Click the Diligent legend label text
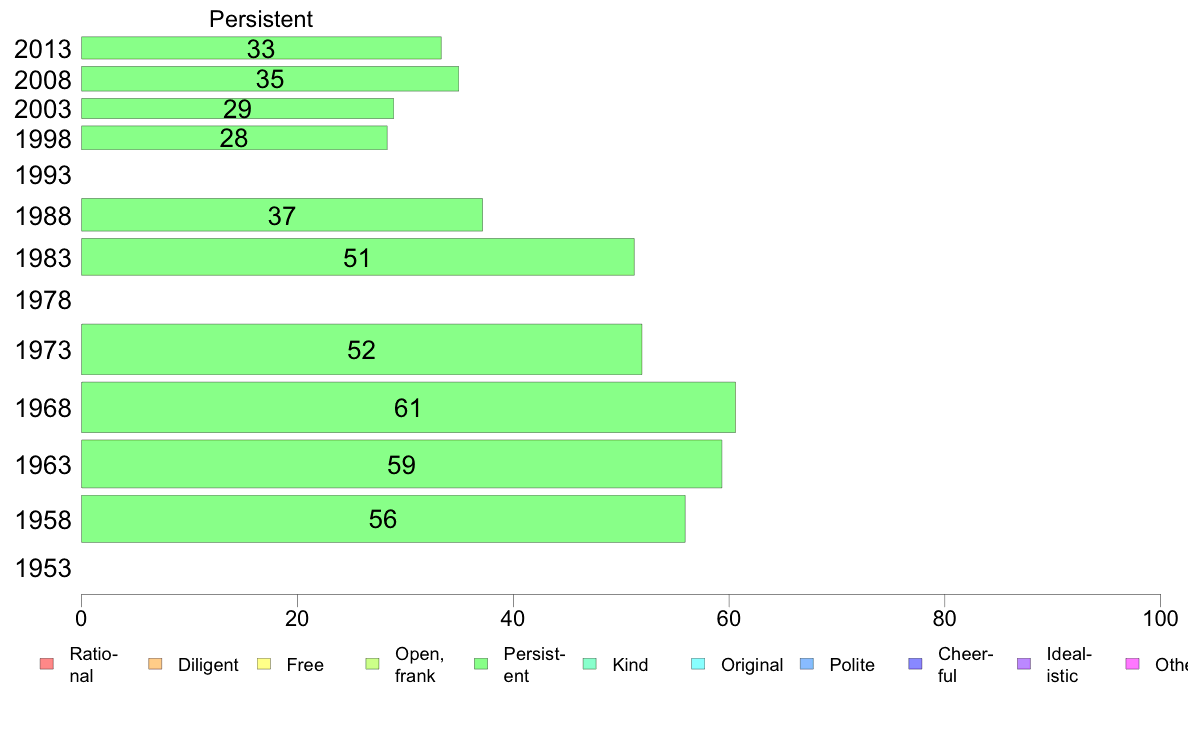The image size is (1188, 736). click(208, 665)
